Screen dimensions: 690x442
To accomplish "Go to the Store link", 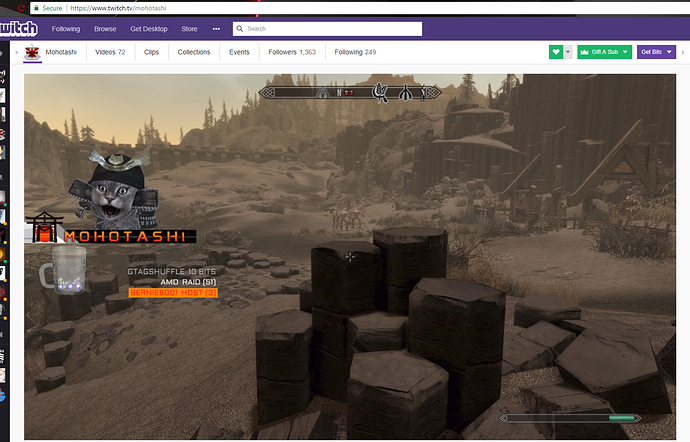I will pos(189,29).
